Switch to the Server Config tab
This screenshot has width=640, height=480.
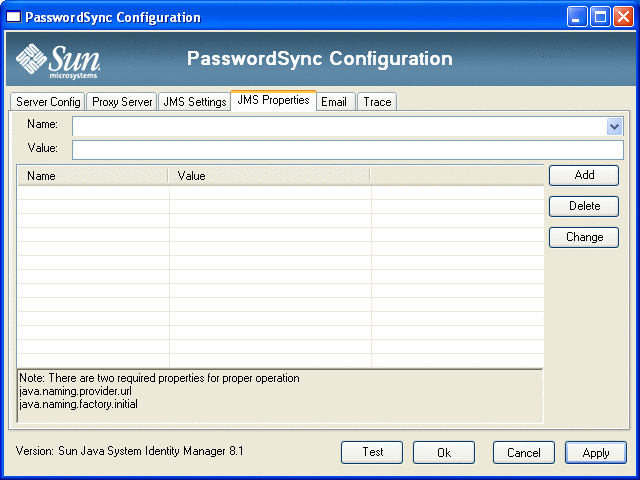48,102
